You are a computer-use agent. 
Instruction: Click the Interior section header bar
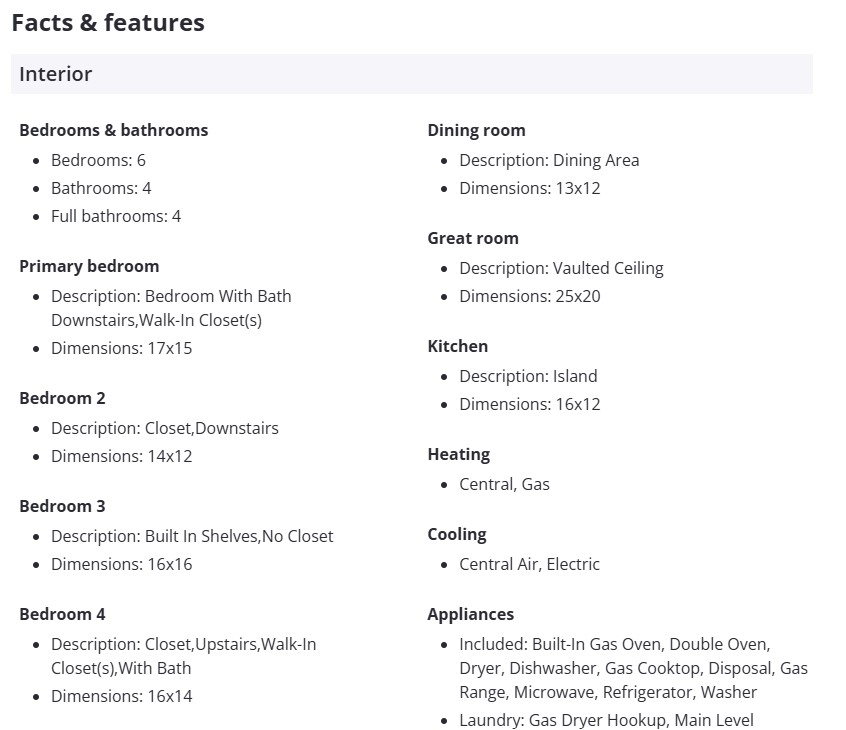pos(411,74)
